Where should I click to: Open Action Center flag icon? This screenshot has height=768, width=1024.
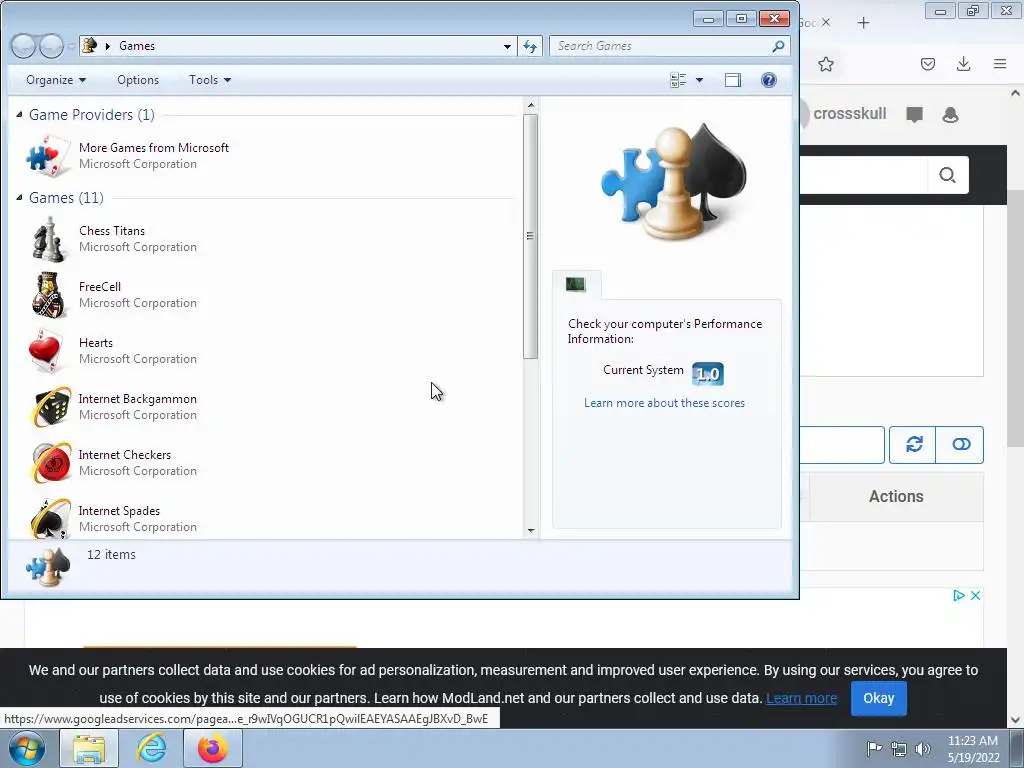[x=874, y=748]
